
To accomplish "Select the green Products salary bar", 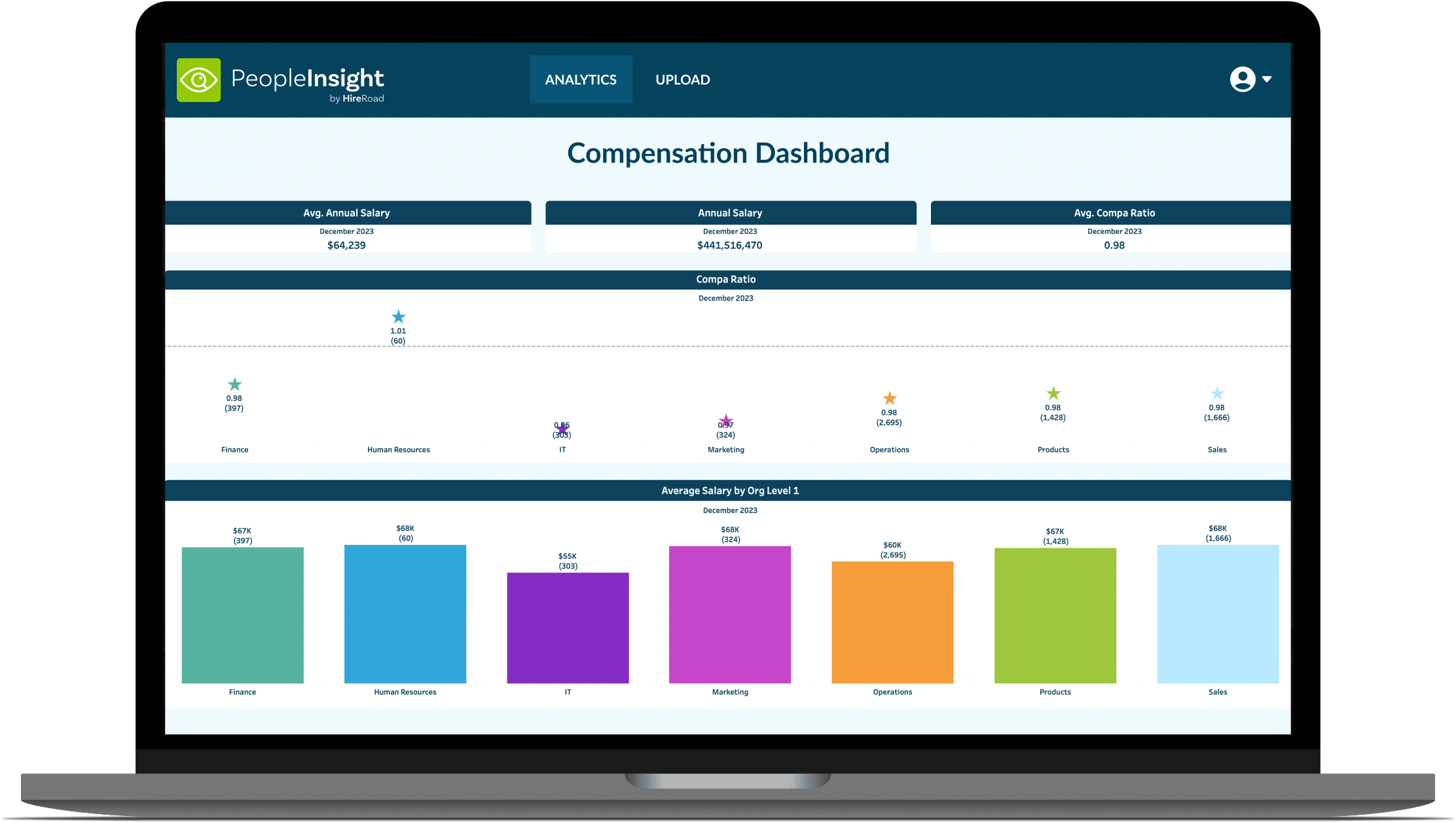I will click(x=1055, y=616).
